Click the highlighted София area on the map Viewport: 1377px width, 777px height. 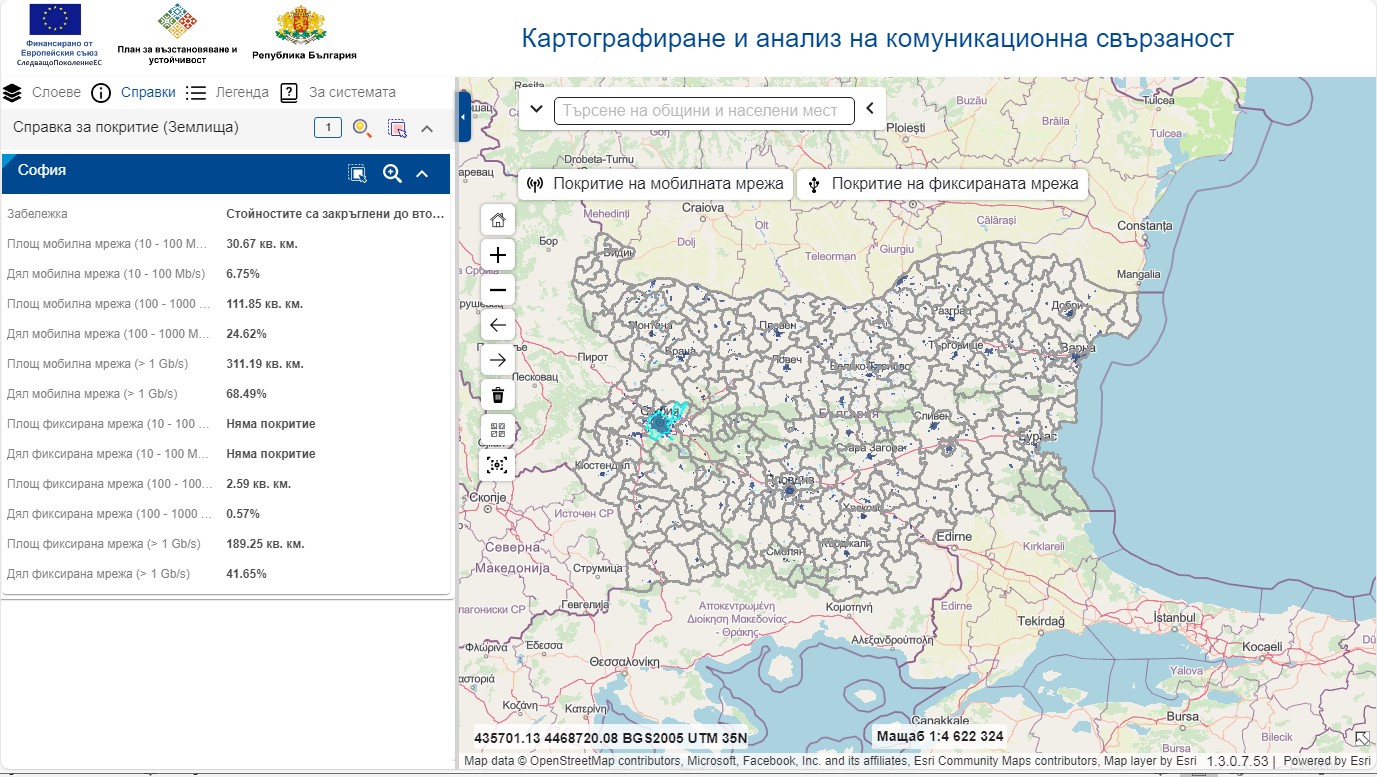[x=660, y=424]
